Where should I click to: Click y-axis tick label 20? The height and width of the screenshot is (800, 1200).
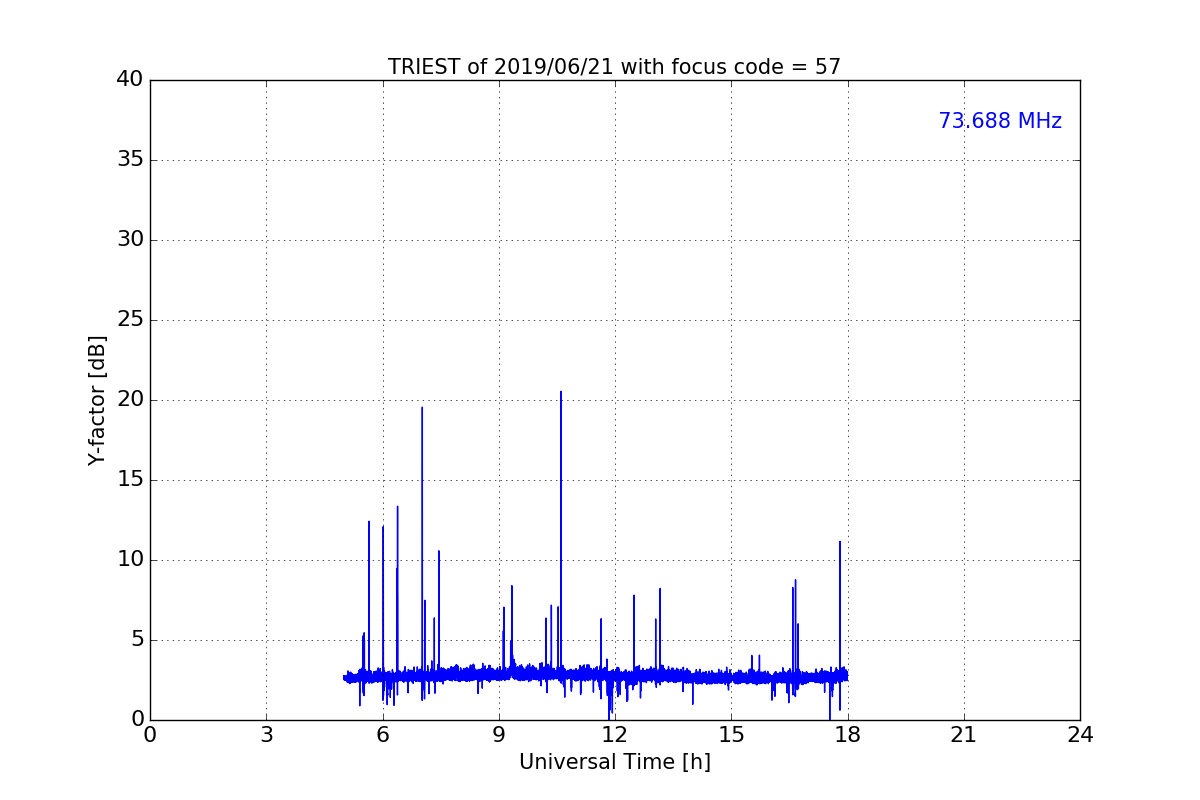(130, 400)
